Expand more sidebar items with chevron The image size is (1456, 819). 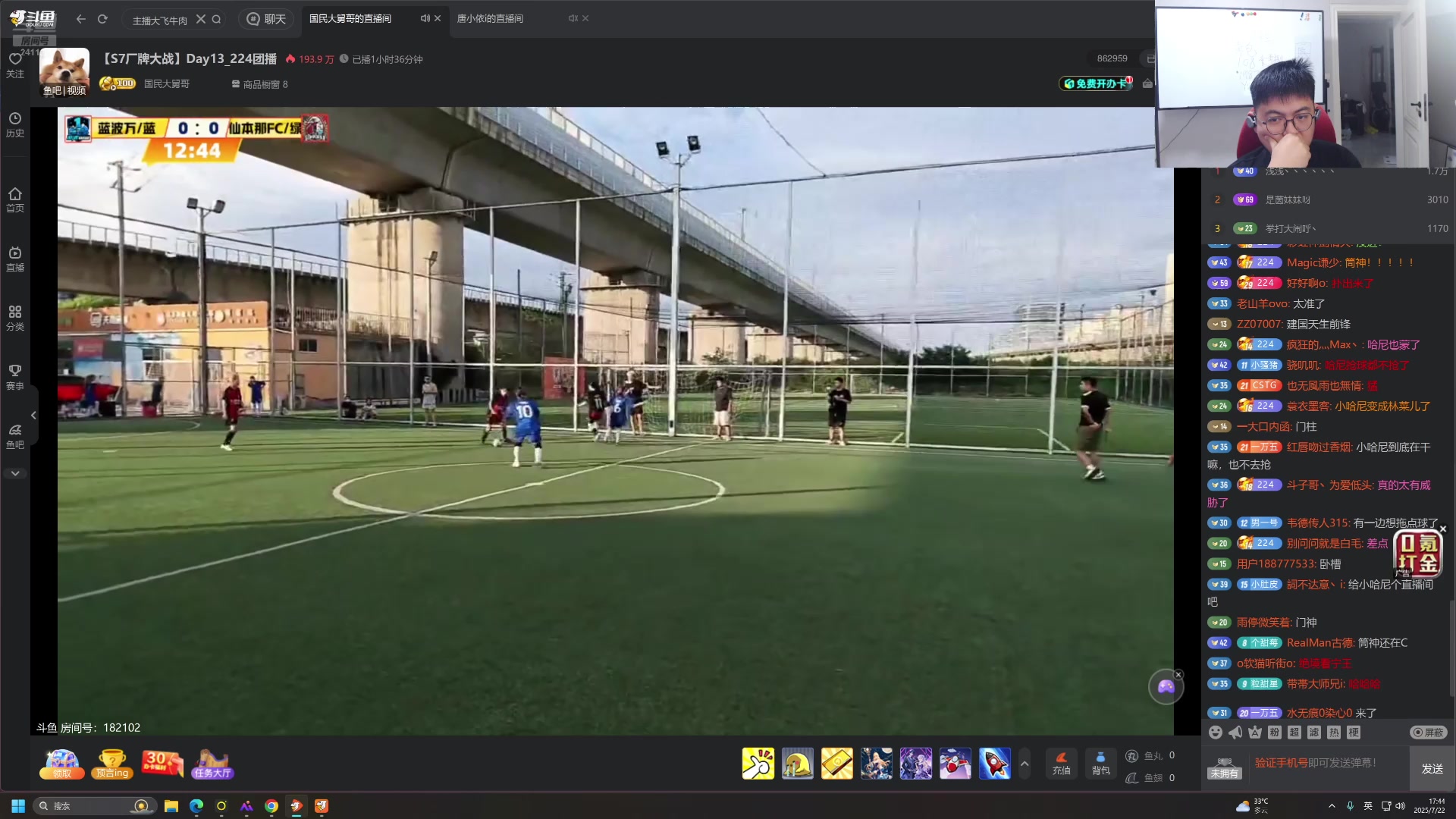pyautogui.click(x=15, y=473)
